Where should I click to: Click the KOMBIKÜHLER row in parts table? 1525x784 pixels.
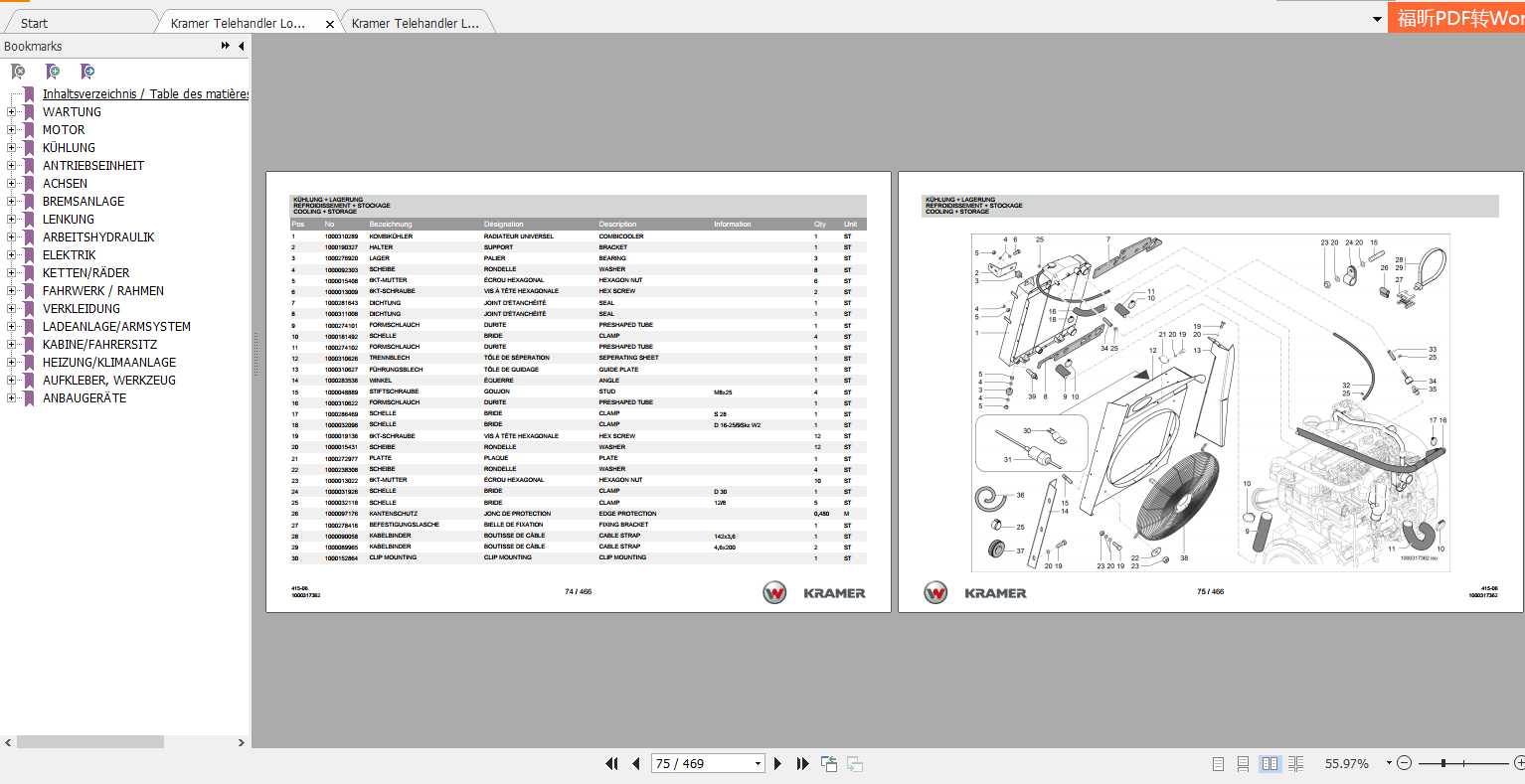pyautogui.click(x=578, y=236)
